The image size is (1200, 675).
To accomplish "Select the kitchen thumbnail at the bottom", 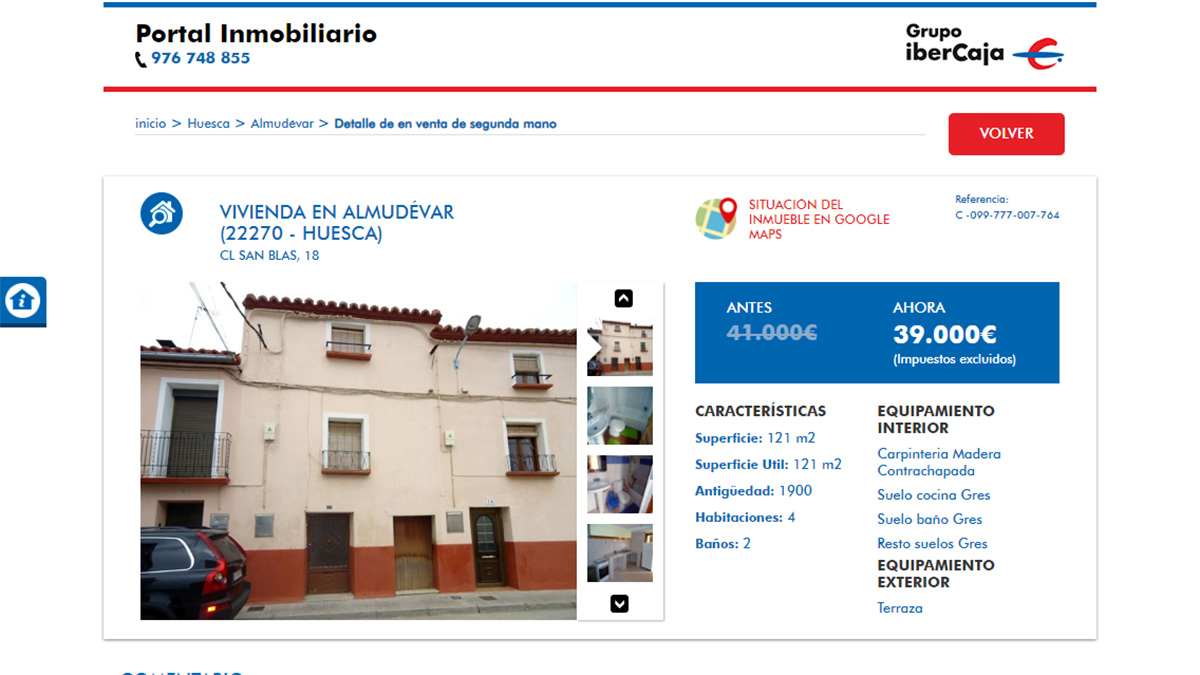I will pyautogui.click(x=619, y=552).
